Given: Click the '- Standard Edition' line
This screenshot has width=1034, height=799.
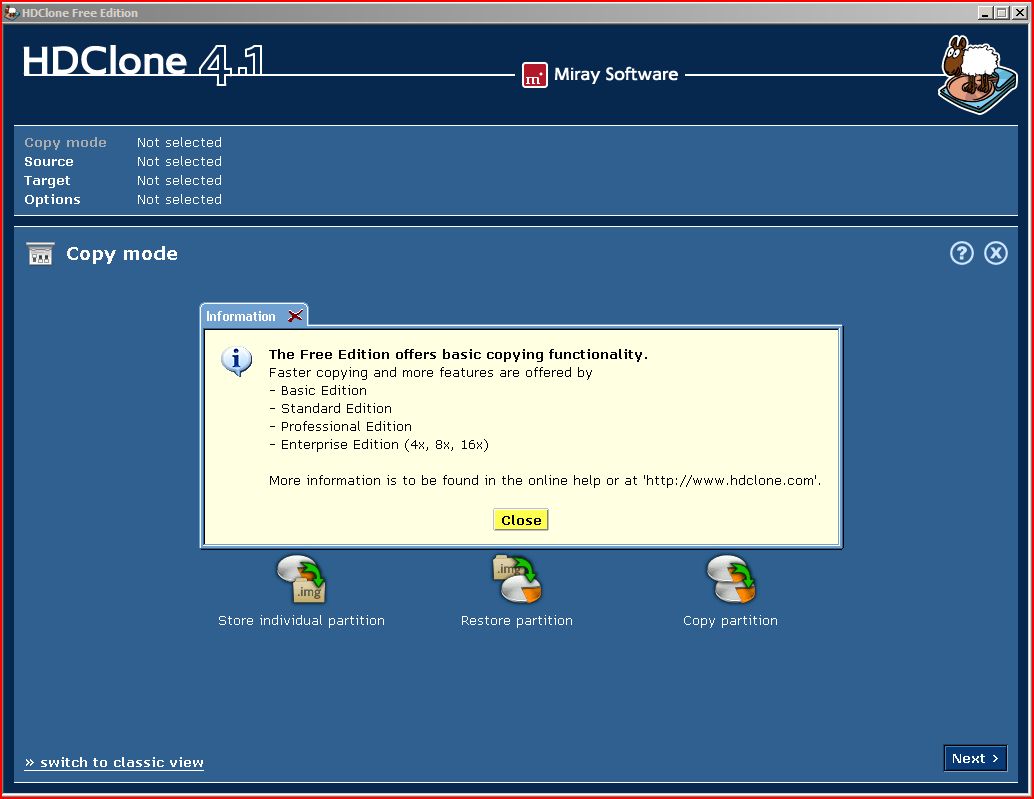Looking at the screenshot, I should [330, 408].
